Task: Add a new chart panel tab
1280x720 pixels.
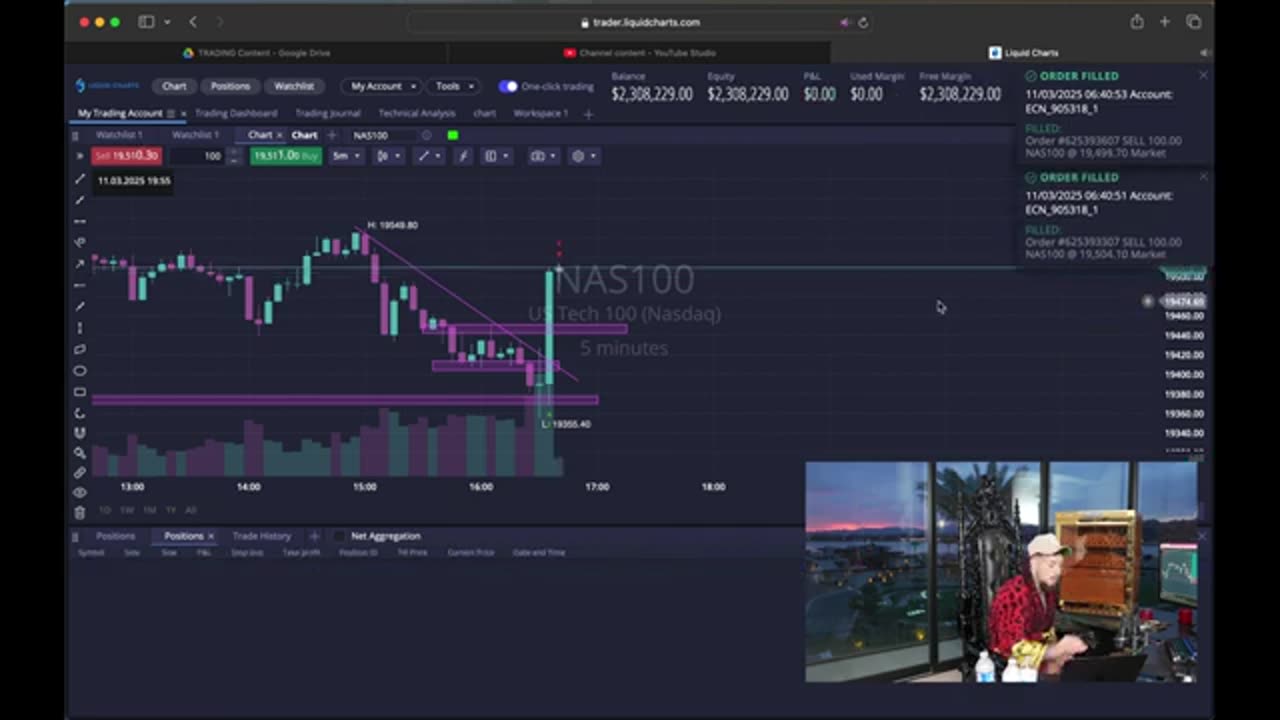Action: point(332,135)
